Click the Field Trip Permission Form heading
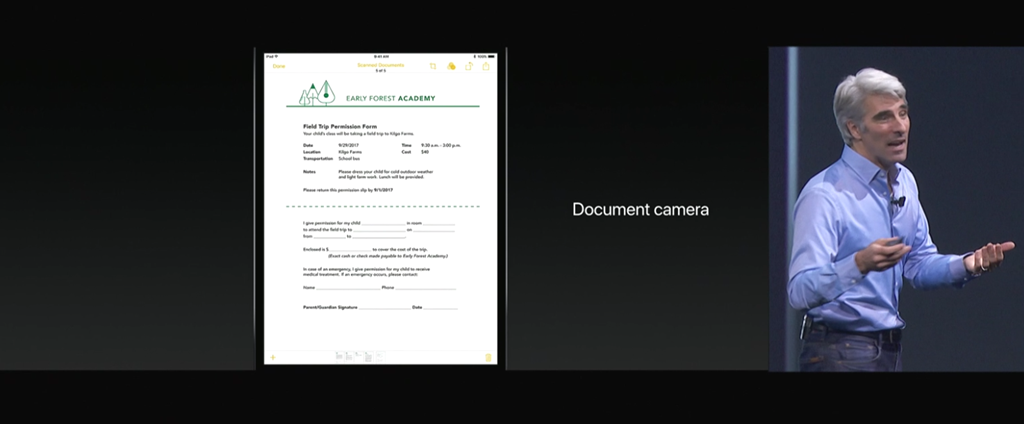The width and height of the screenshot is (1024, 424). 340,126
